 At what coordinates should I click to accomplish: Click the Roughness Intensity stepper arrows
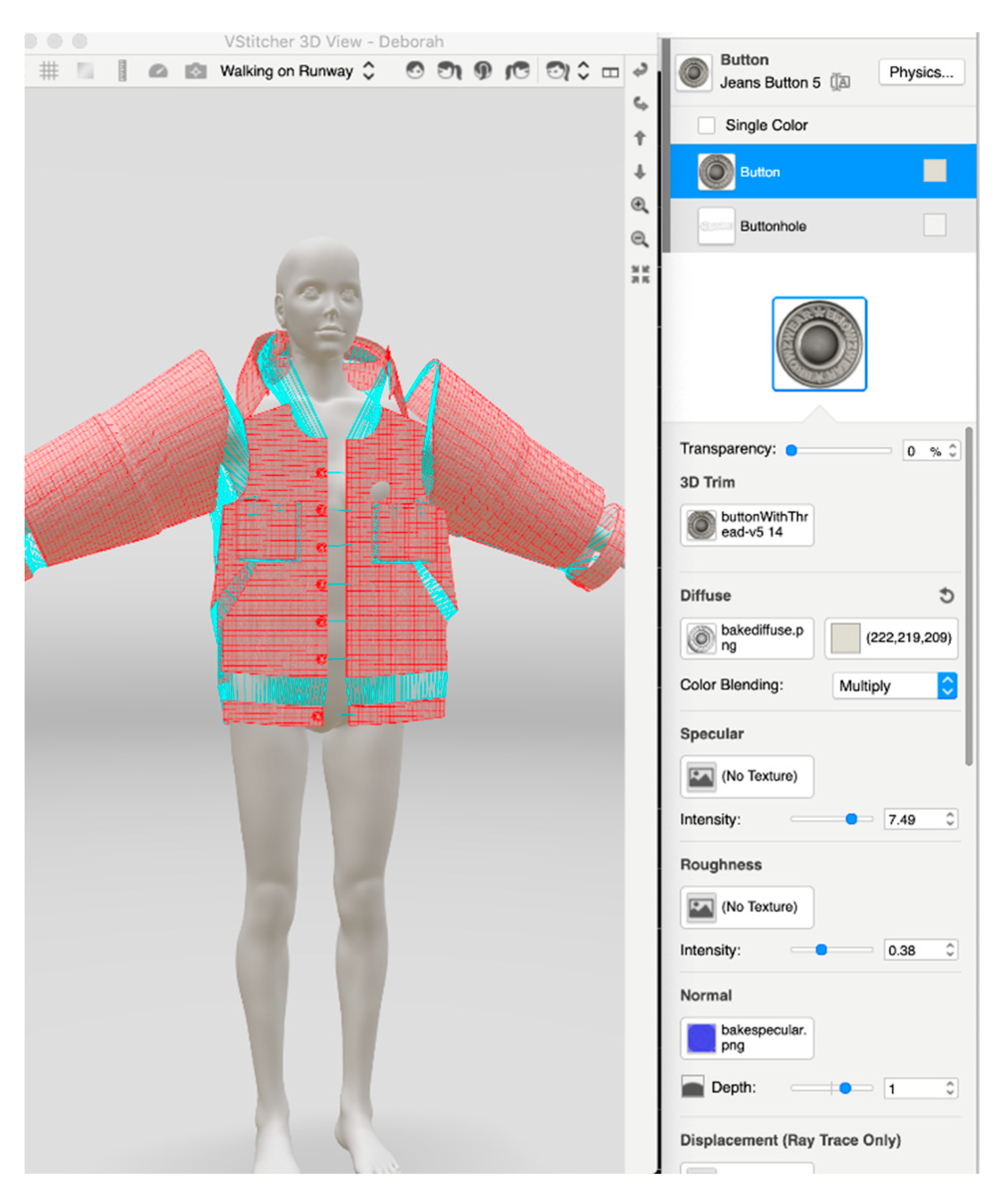[950, 950]
